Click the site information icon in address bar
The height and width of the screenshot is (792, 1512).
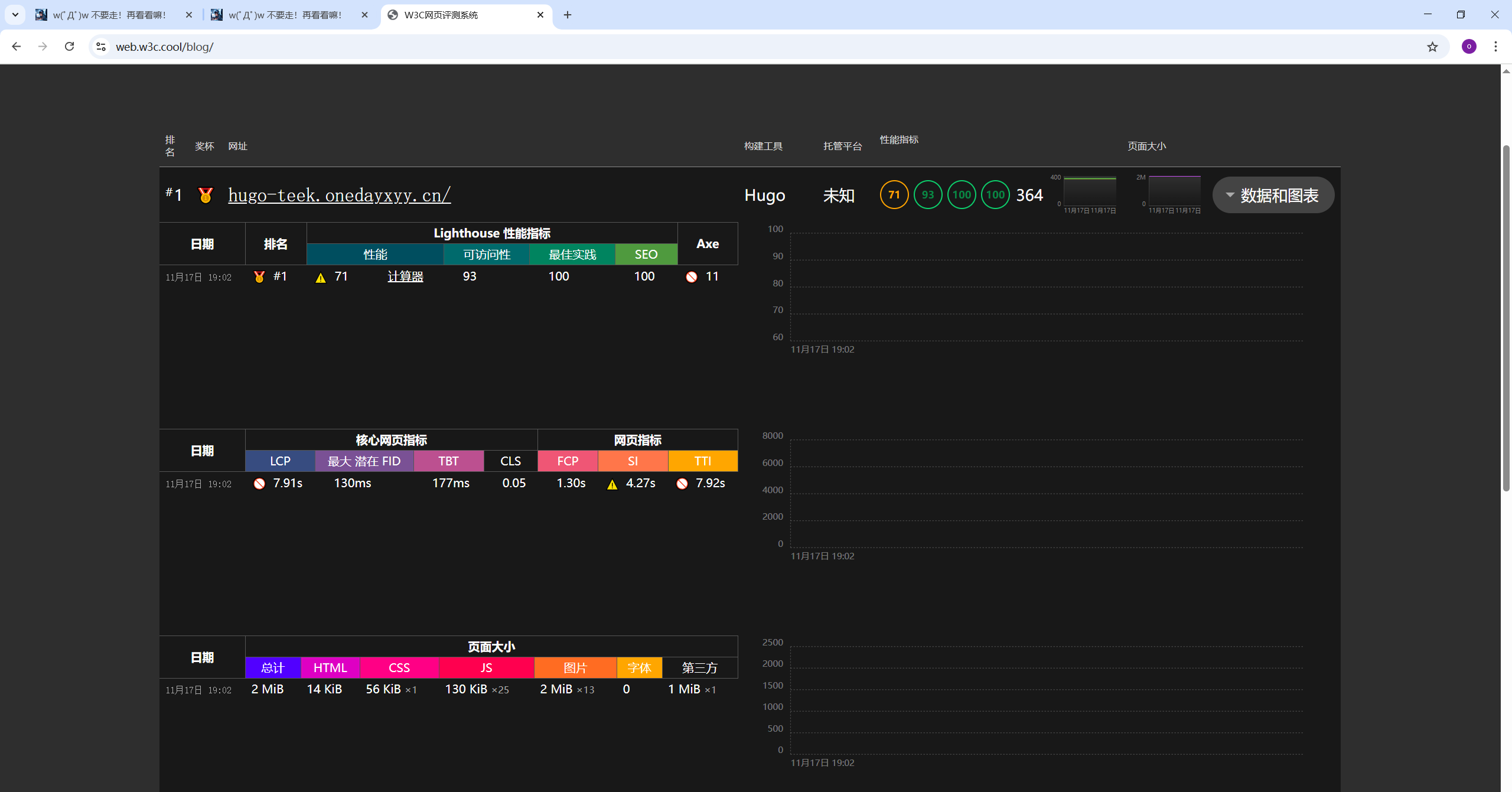(x=101, y=47)
